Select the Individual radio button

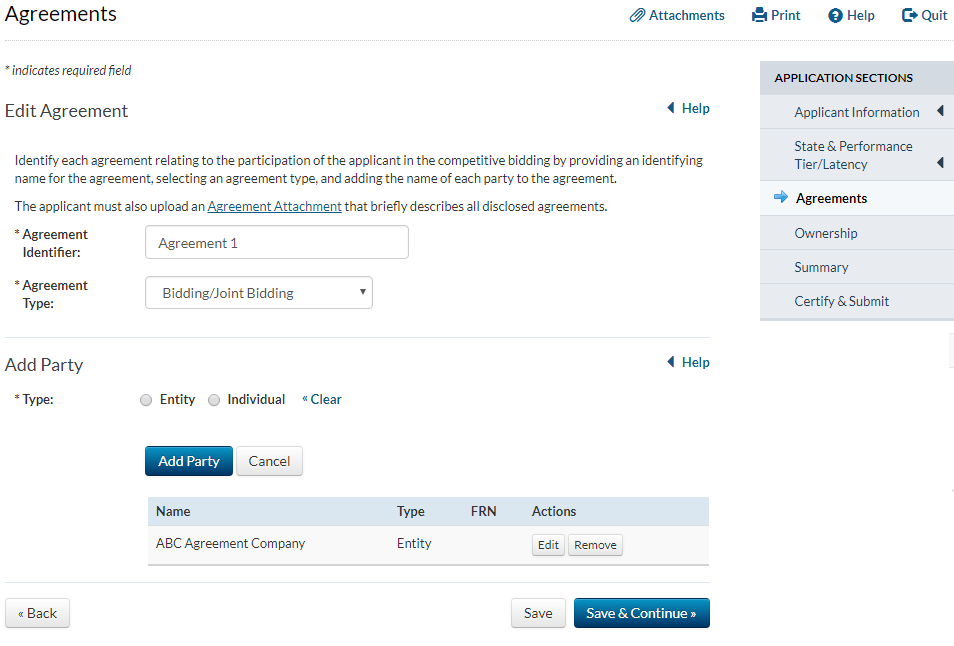214,400
